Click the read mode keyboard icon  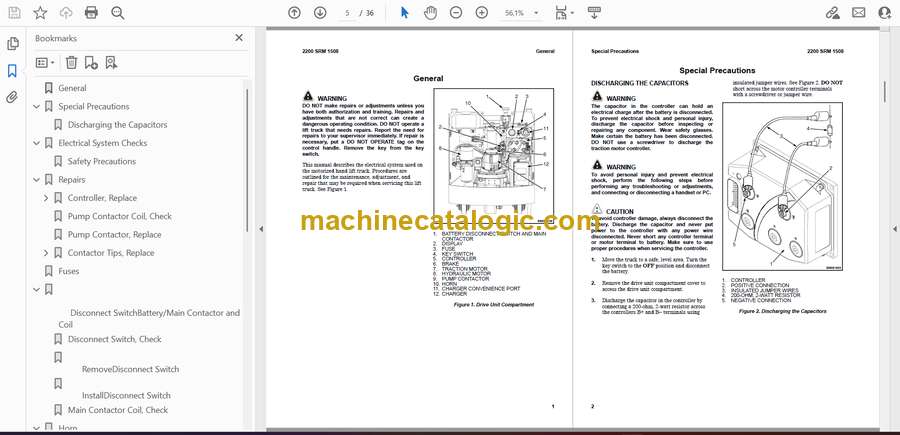[594, 13]
